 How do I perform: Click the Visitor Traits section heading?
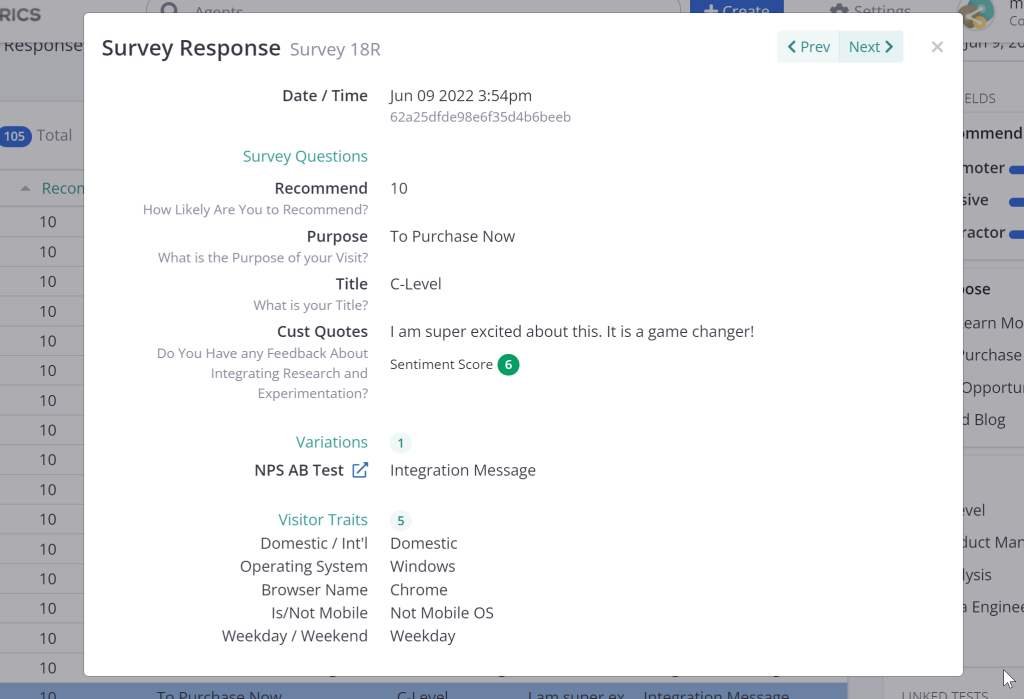coord(322,520)
